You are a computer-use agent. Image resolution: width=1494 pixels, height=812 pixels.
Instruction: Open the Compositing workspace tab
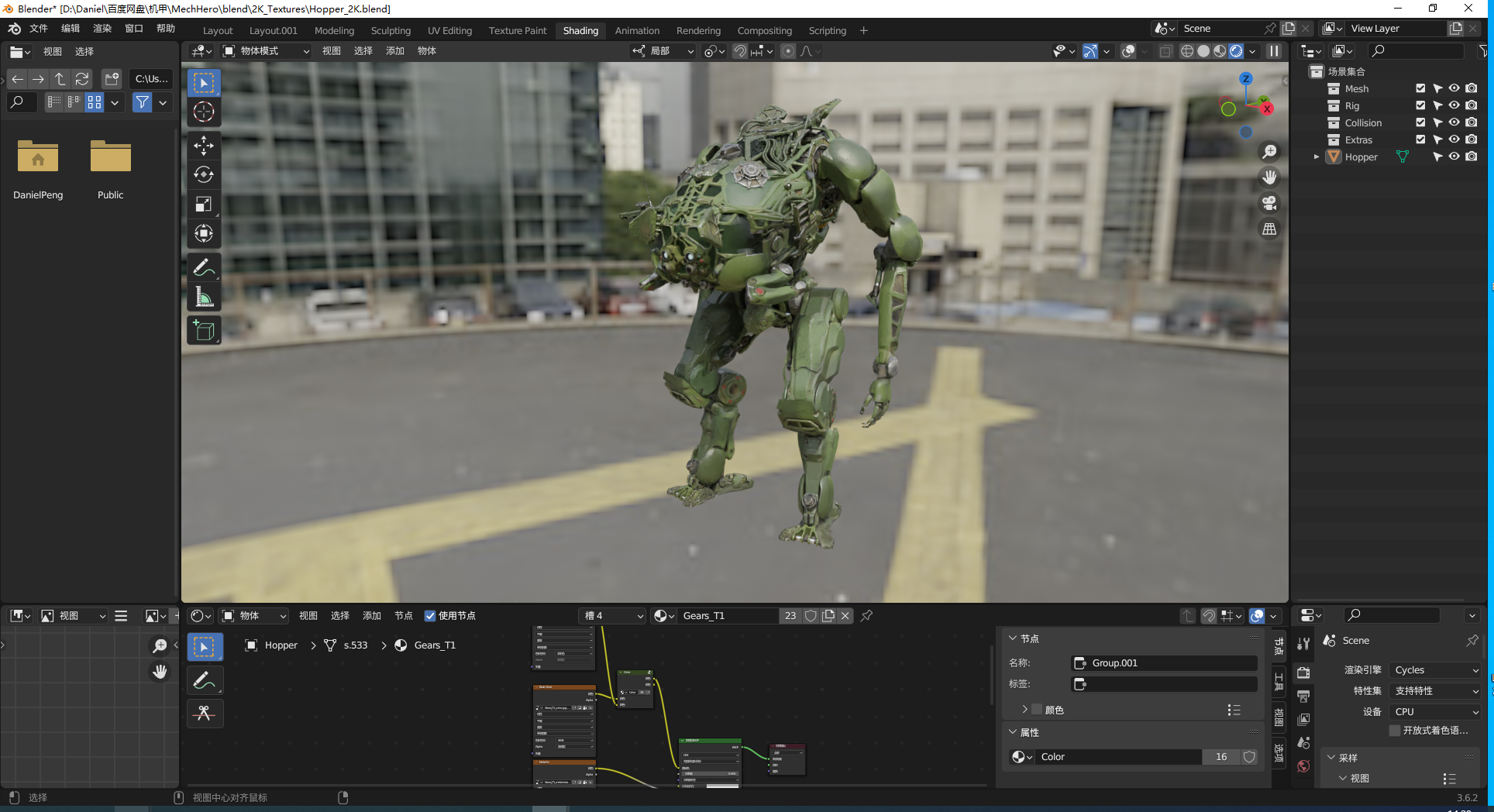coord(764,31)
